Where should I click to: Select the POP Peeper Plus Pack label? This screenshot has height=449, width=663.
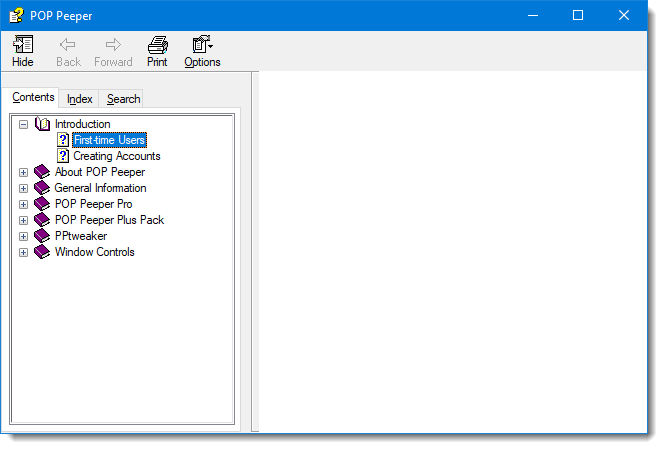[109, 220]
